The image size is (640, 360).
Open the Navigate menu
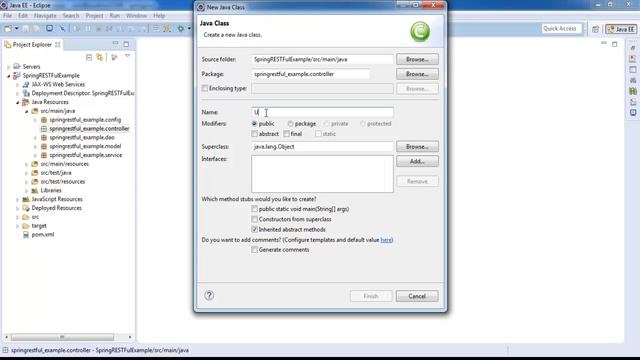coord(45,16)
